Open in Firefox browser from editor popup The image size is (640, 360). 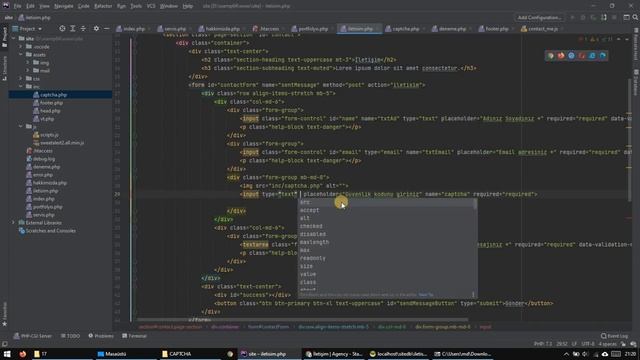point(561,56)
